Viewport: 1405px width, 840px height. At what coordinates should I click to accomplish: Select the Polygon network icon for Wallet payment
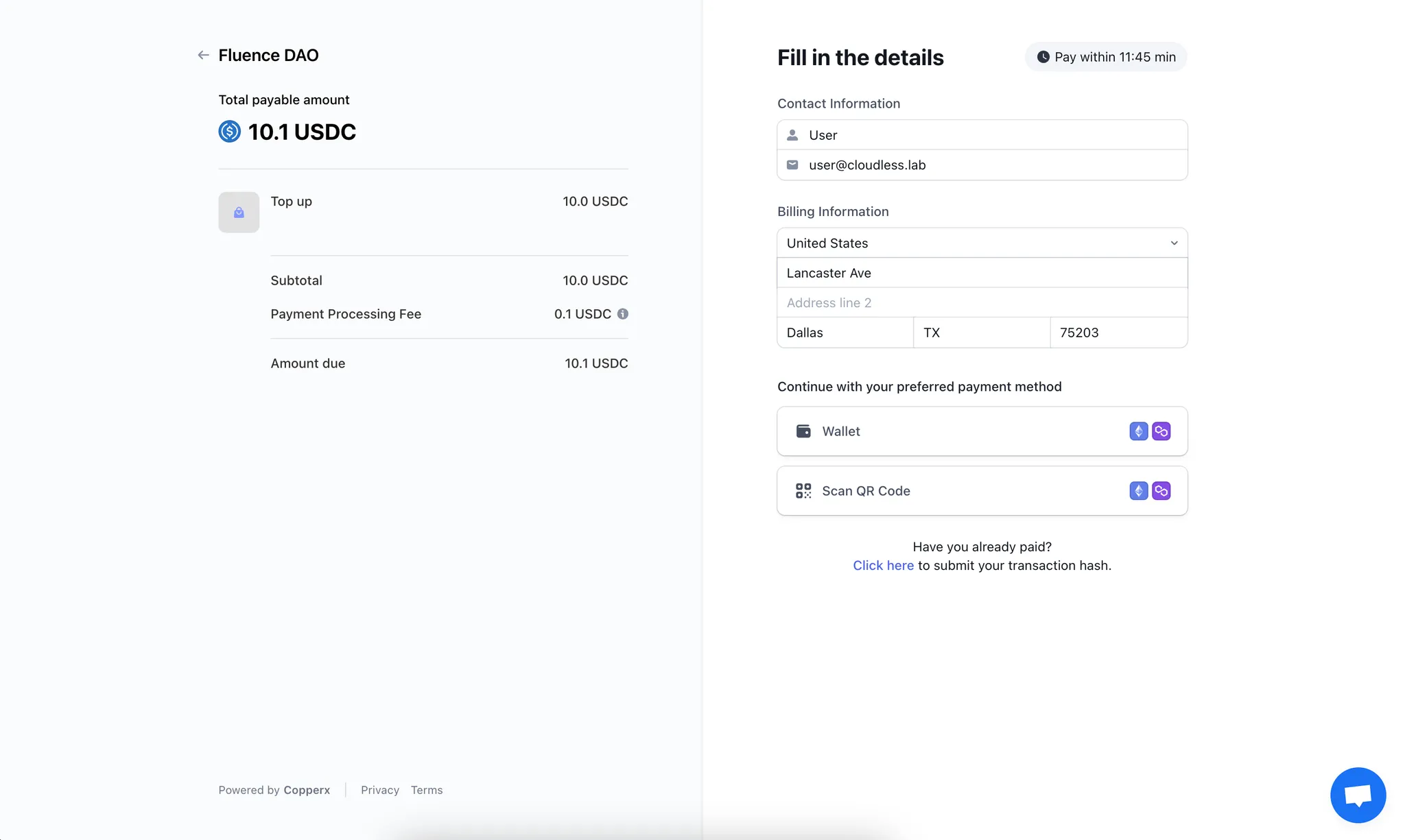[x=1161, y=431]
